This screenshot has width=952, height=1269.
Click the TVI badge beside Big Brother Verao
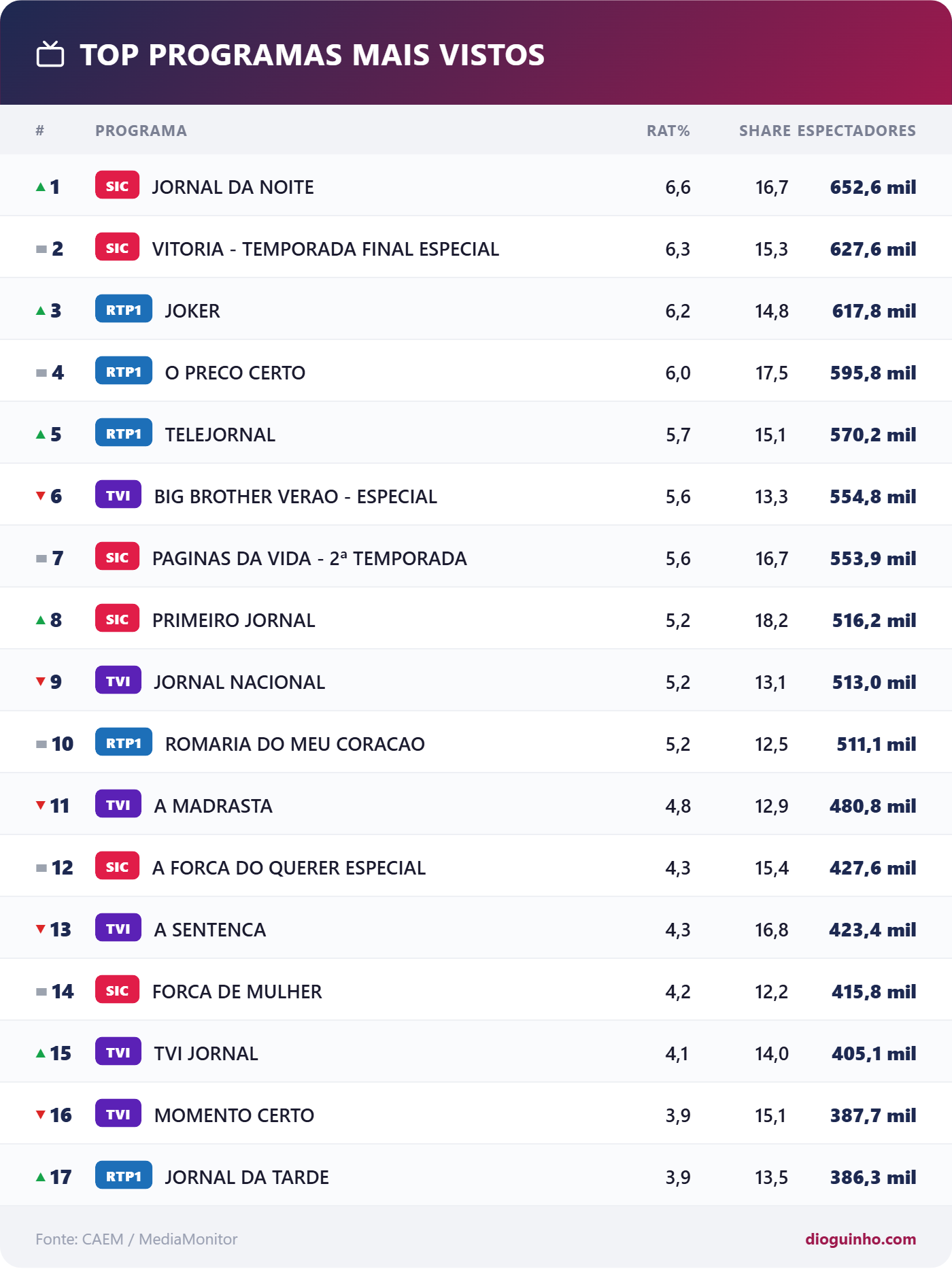(x=118, y=495)
